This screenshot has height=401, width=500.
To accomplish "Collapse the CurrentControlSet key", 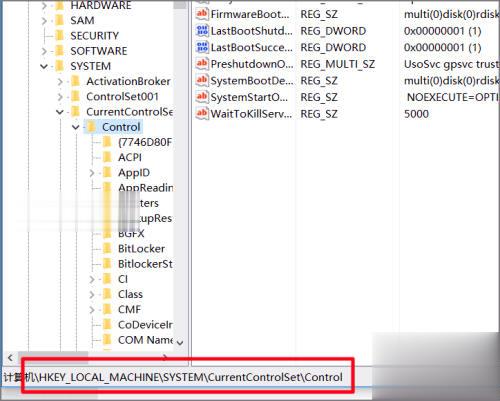I will point(60,112).
